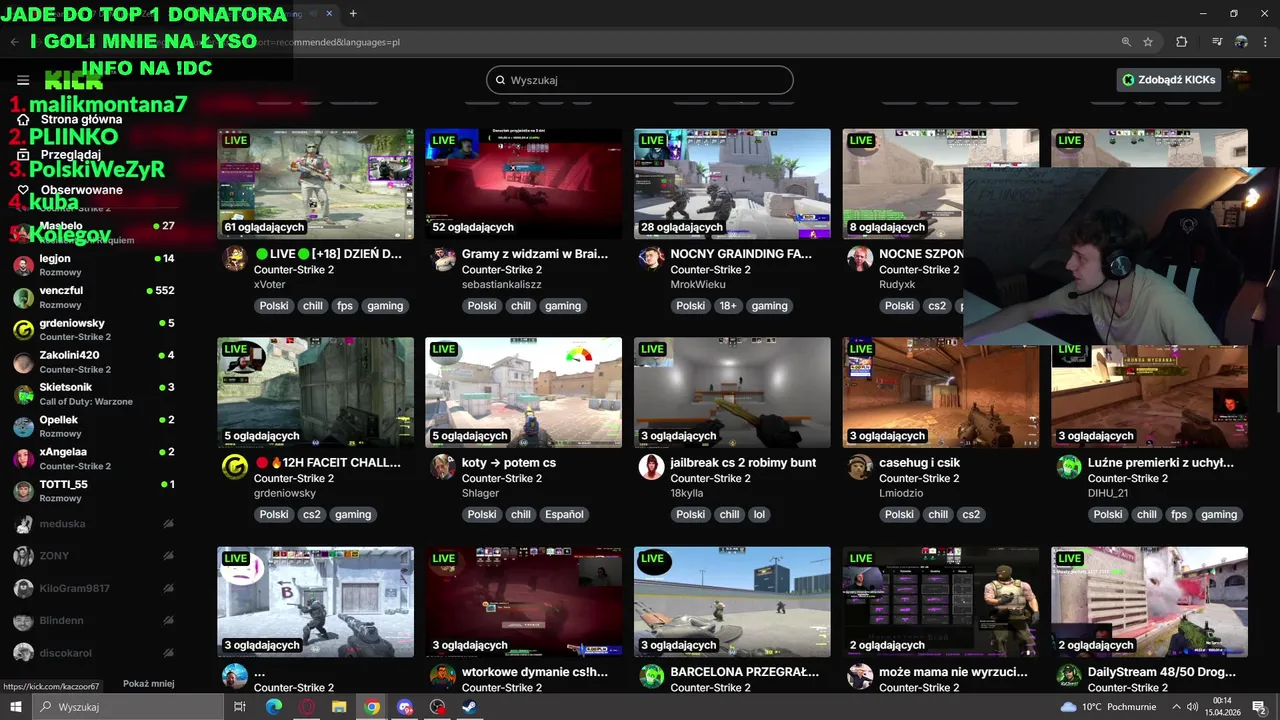1280x720 pixels.
Task: Open Skietsonik channel in sidebar
Action: 94,394
